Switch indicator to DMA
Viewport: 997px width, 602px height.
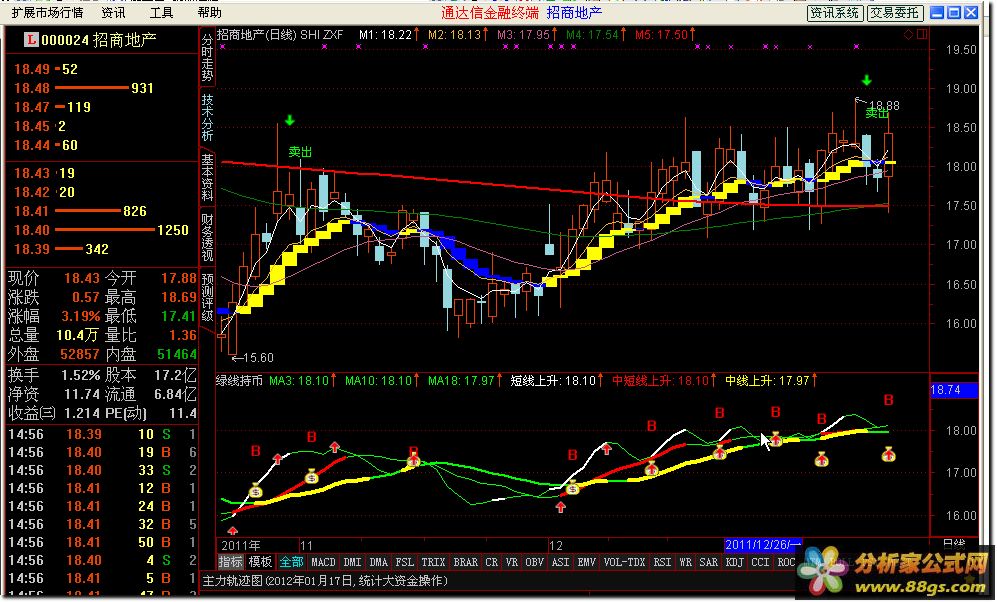coord(378,562)
